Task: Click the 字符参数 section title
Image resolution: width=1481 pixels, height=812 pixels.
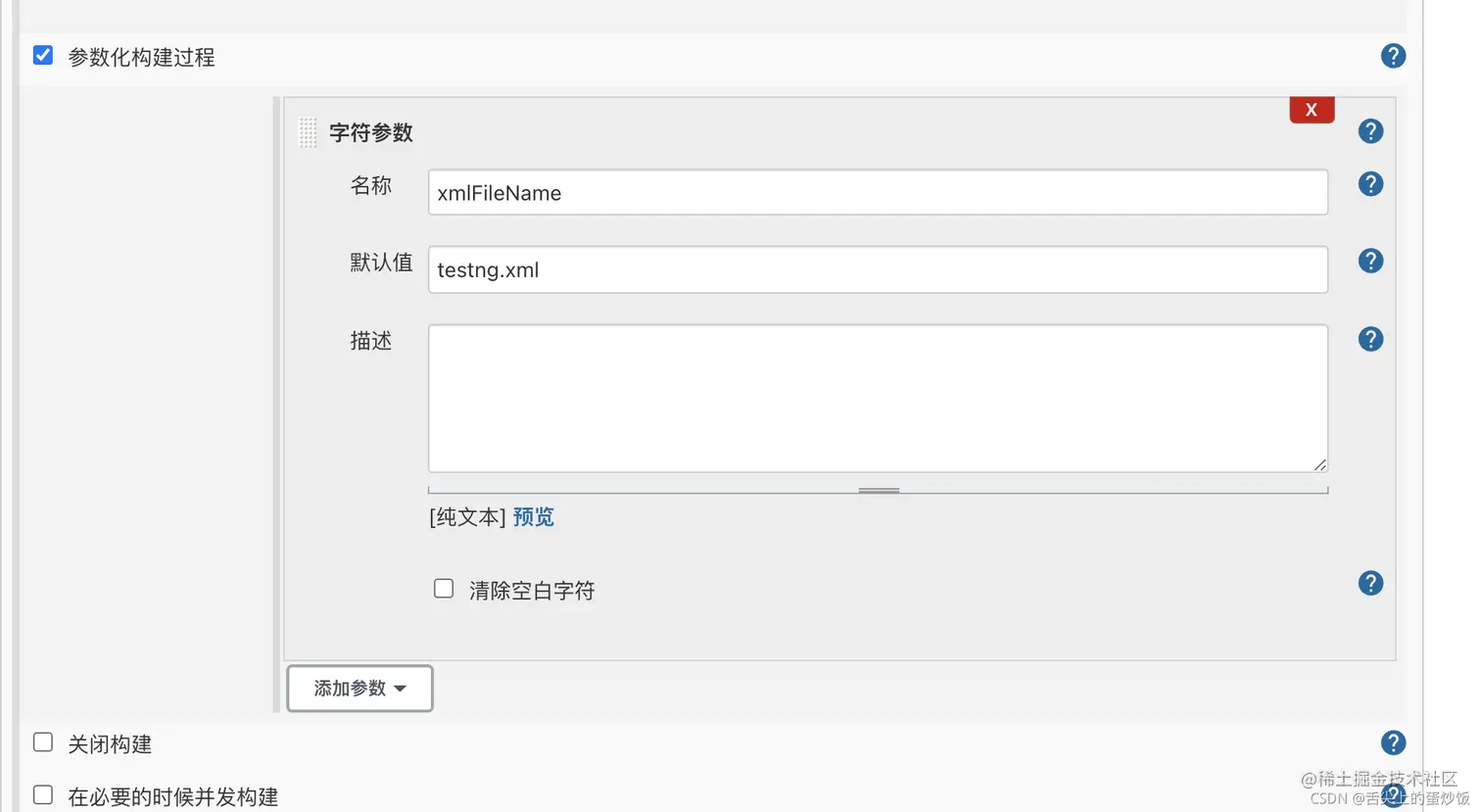Action: pos(371,133)
